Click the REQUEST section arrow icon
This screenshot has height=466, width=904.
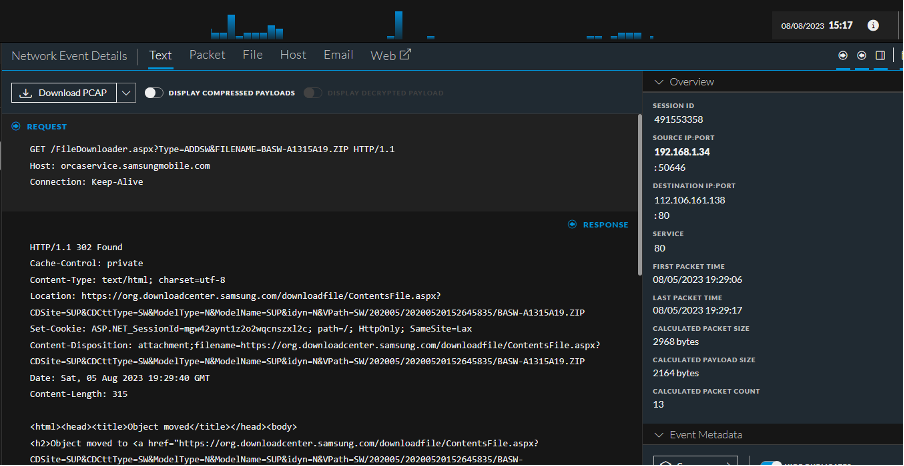16,127
